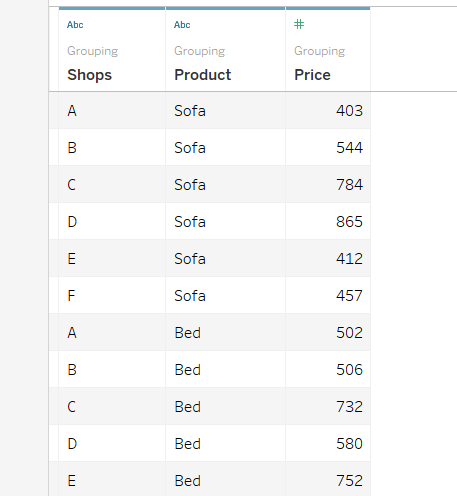Select shop D in the Bed rows
This screenshot has width=457, height=496.
click(112, 444)
